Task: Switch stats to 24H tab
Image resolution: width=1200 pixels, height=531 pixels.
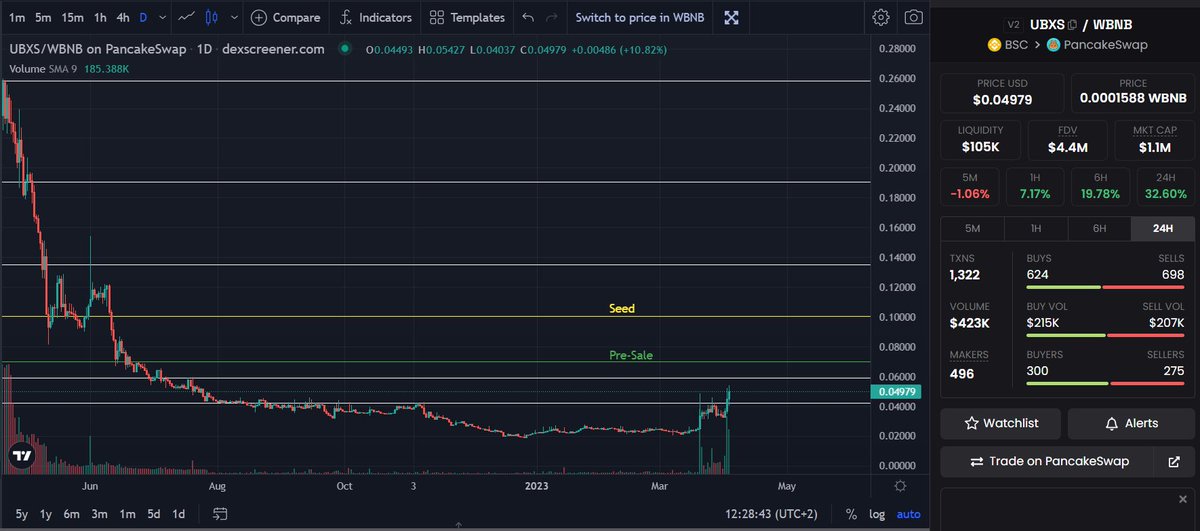Action: [x=1163, y=228]
